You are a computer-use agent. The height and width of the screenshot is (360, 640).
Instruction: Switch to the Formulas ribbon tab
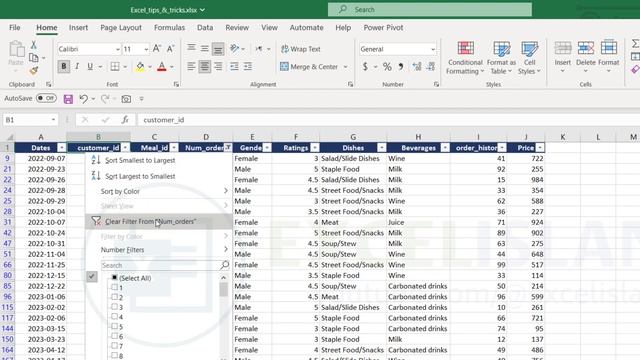(x=169, y=28)
